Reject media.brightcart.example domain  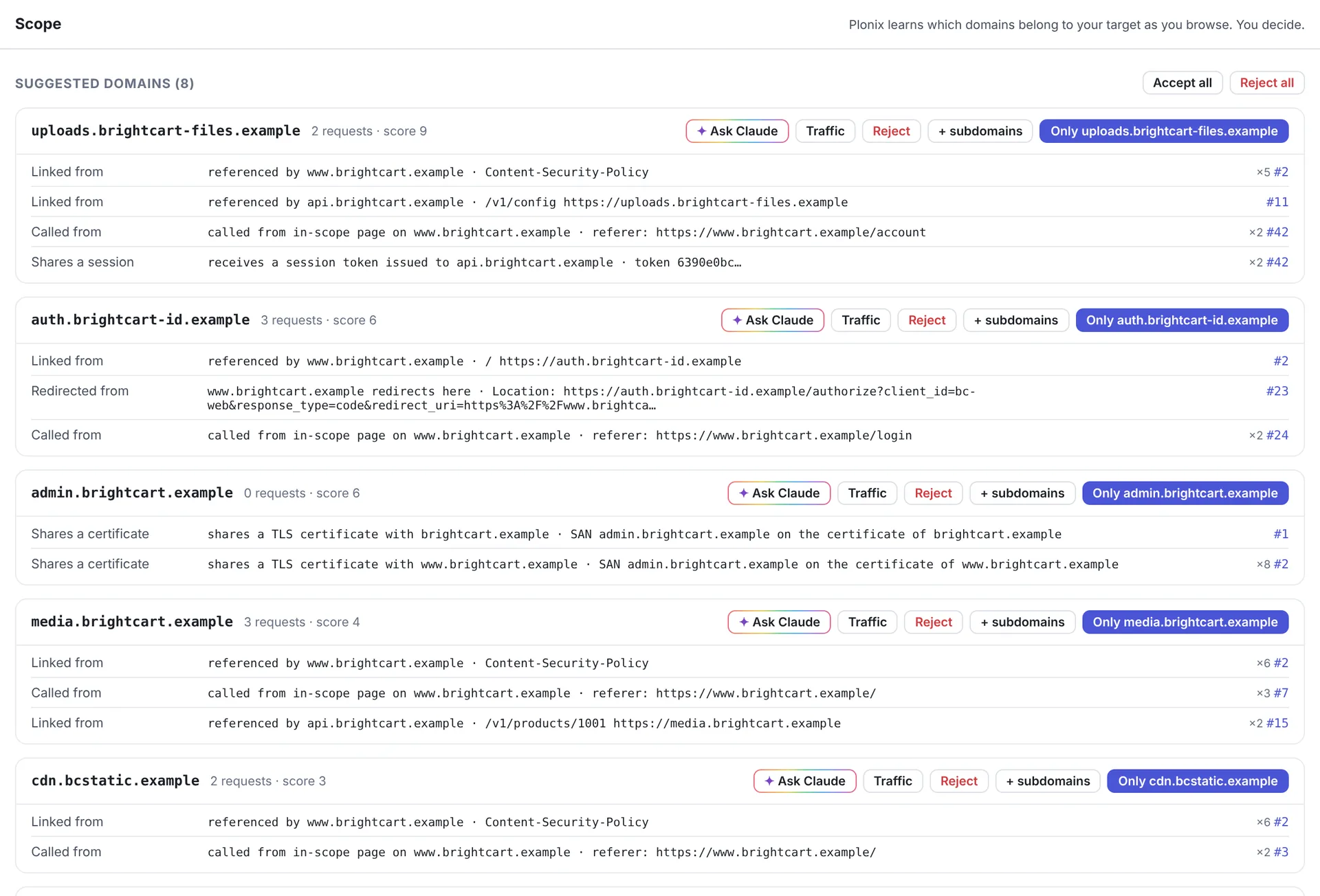[933, 622]
